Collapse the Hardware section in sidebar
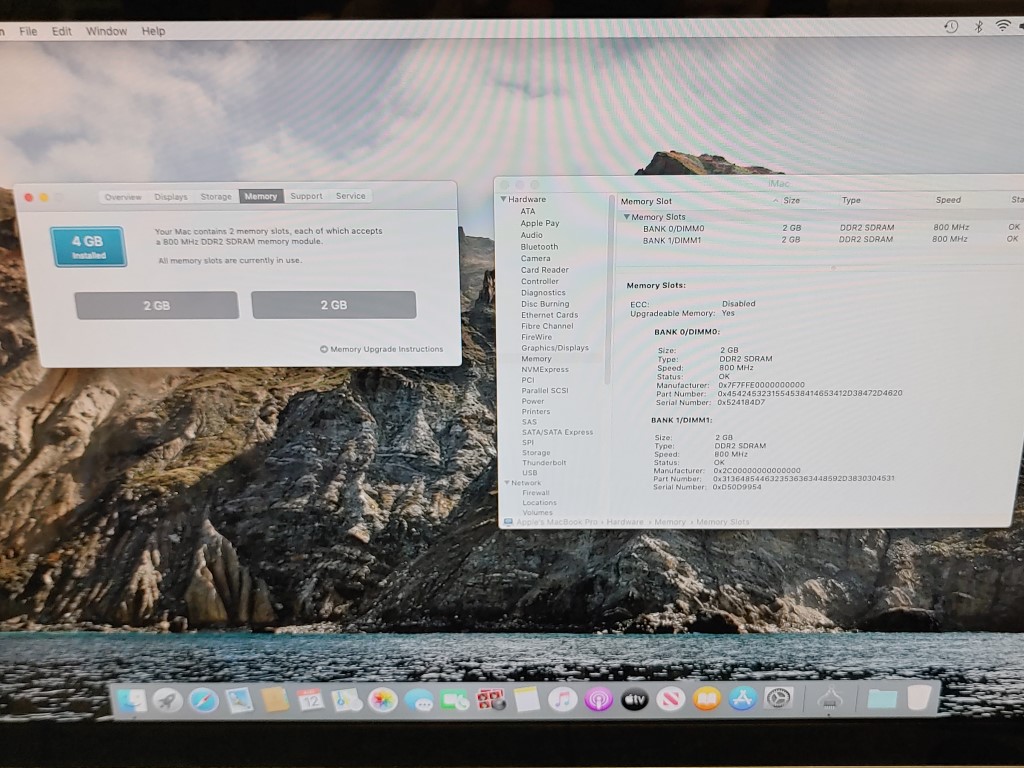The image size is (1024, 768). [504, 199]
